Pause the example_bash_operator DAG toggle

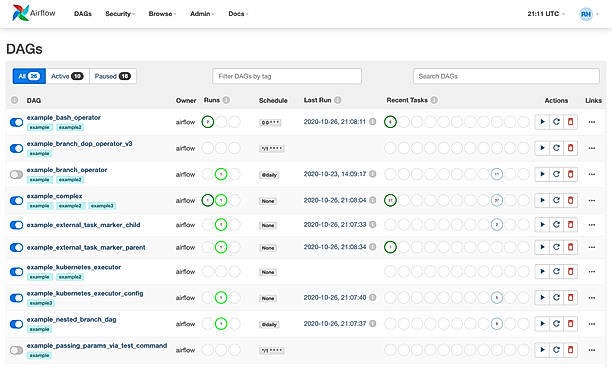click(x=16, y=122)
